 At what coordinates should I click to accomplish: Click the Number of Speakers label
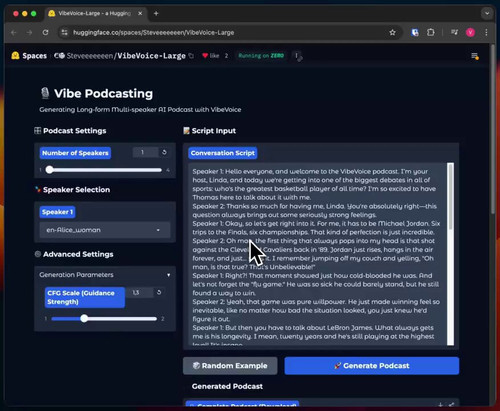pos(75,153)
